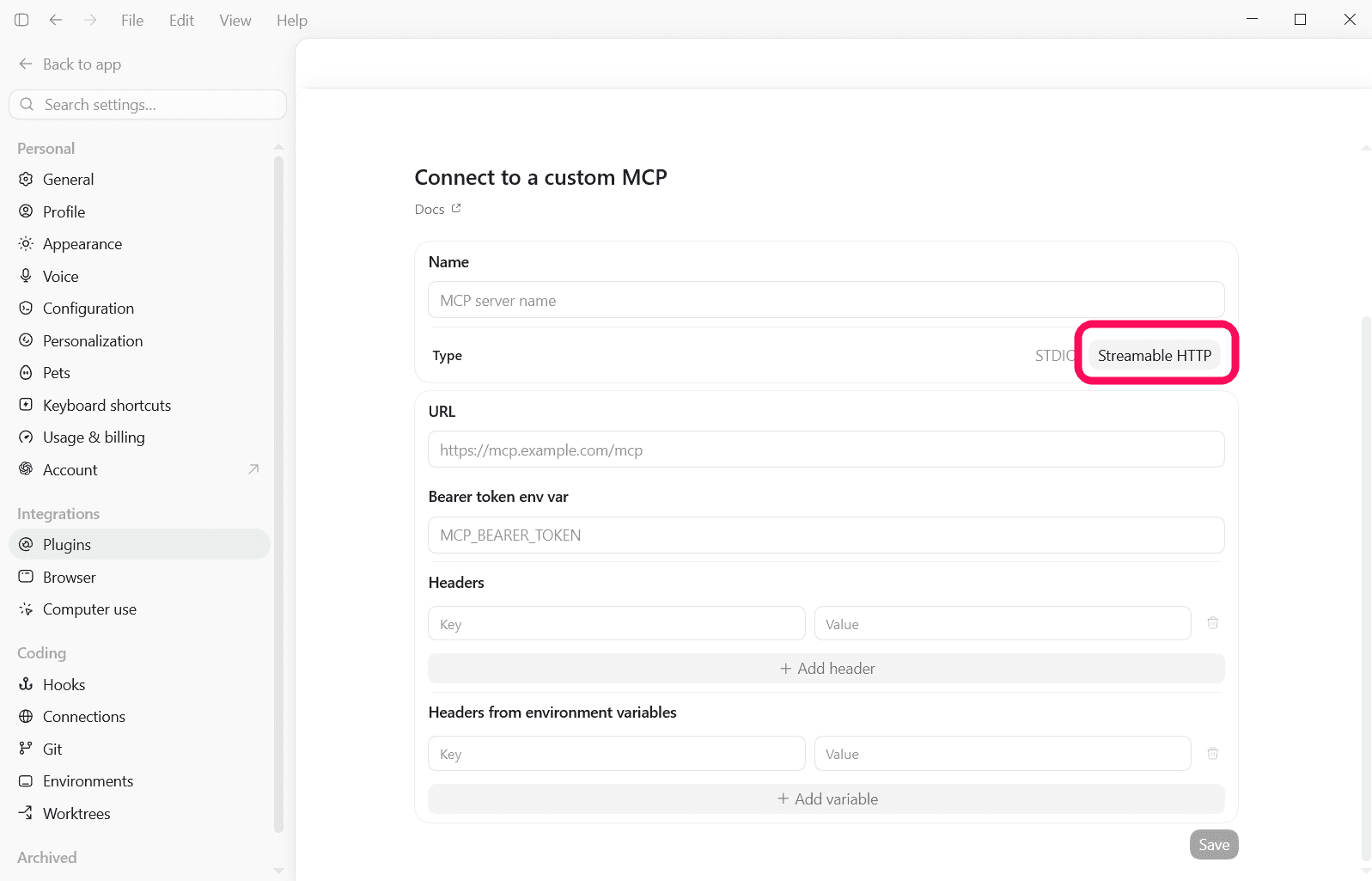Select the STDIO type option

(1054, 356)
